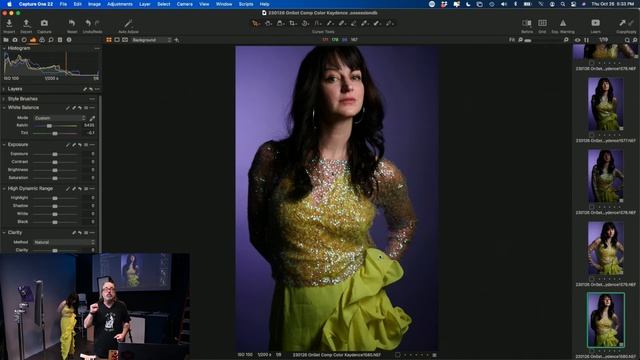Toggle the browser pause icon beside the eye

pos(587,40)
